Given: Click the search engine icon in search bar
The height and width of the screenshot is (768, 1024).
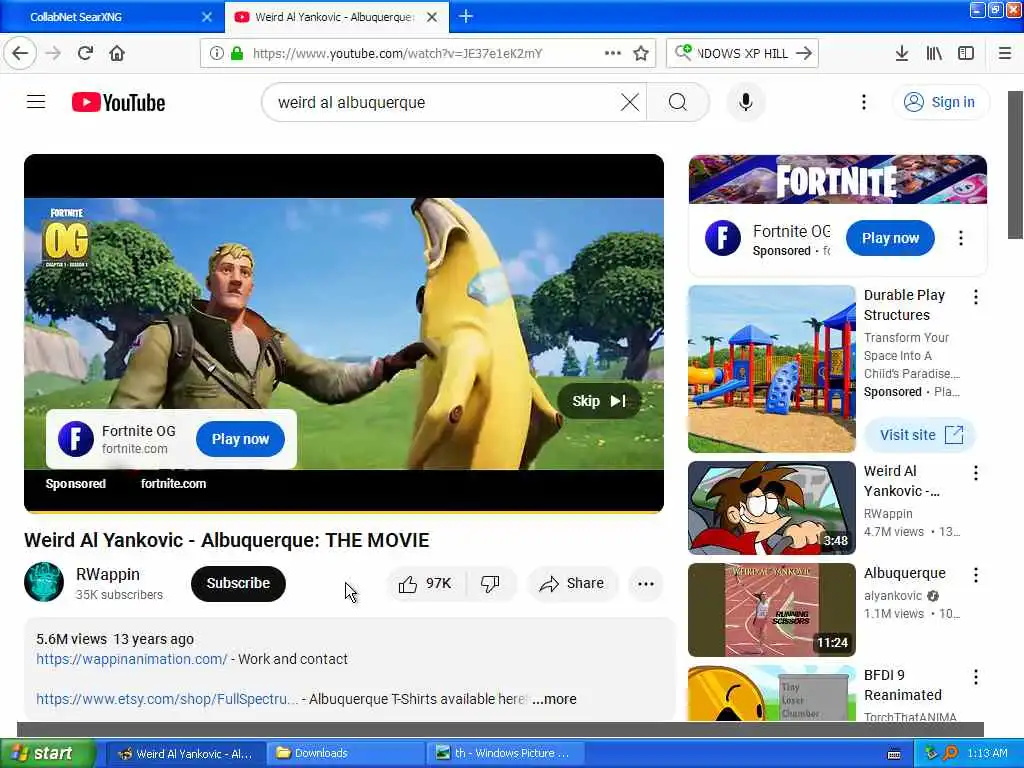Looking at the screenshot, I should (683, 52).
